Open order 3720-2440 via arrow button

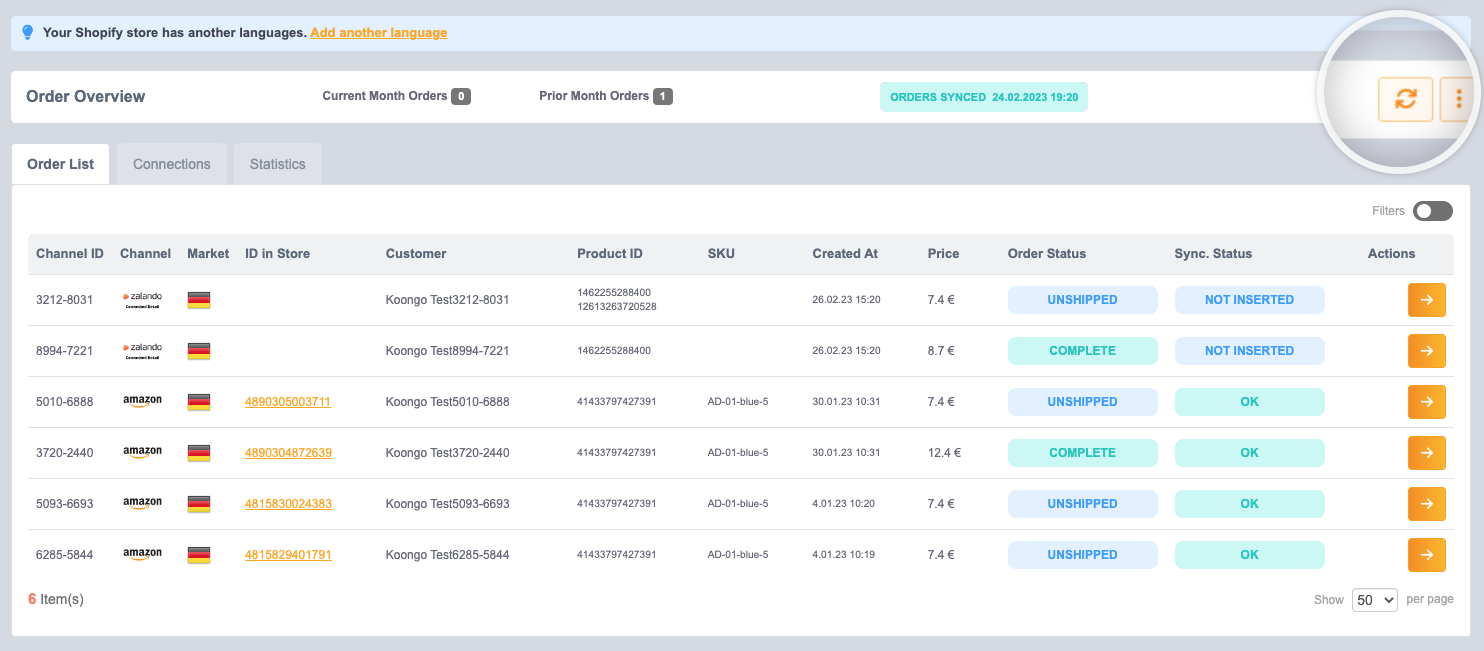[1427, 453]
